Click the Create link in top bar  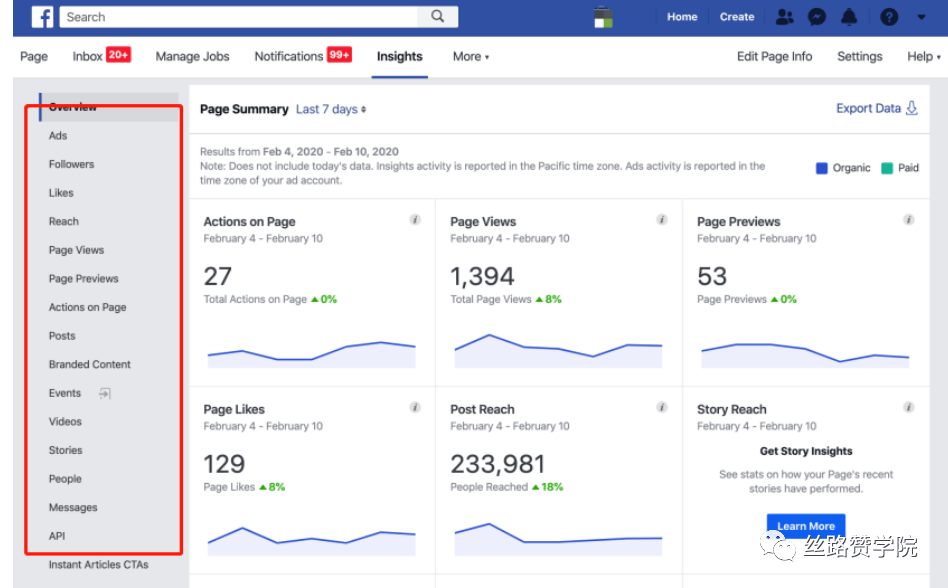pyautogui.click(x=736, y=17)
